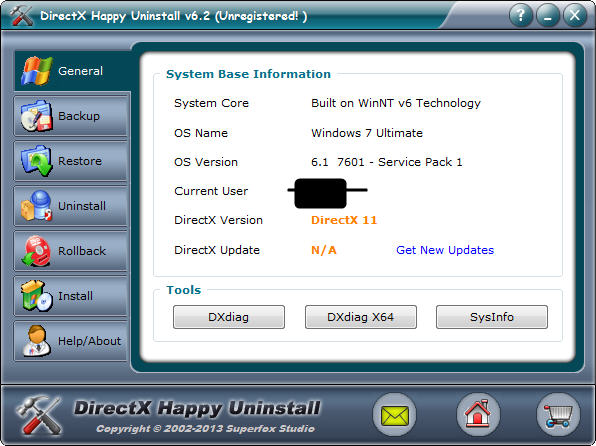596x446 pixels.
Task: Open the Help/About tab
Action: pyautogui.click(x=71, y=341)
